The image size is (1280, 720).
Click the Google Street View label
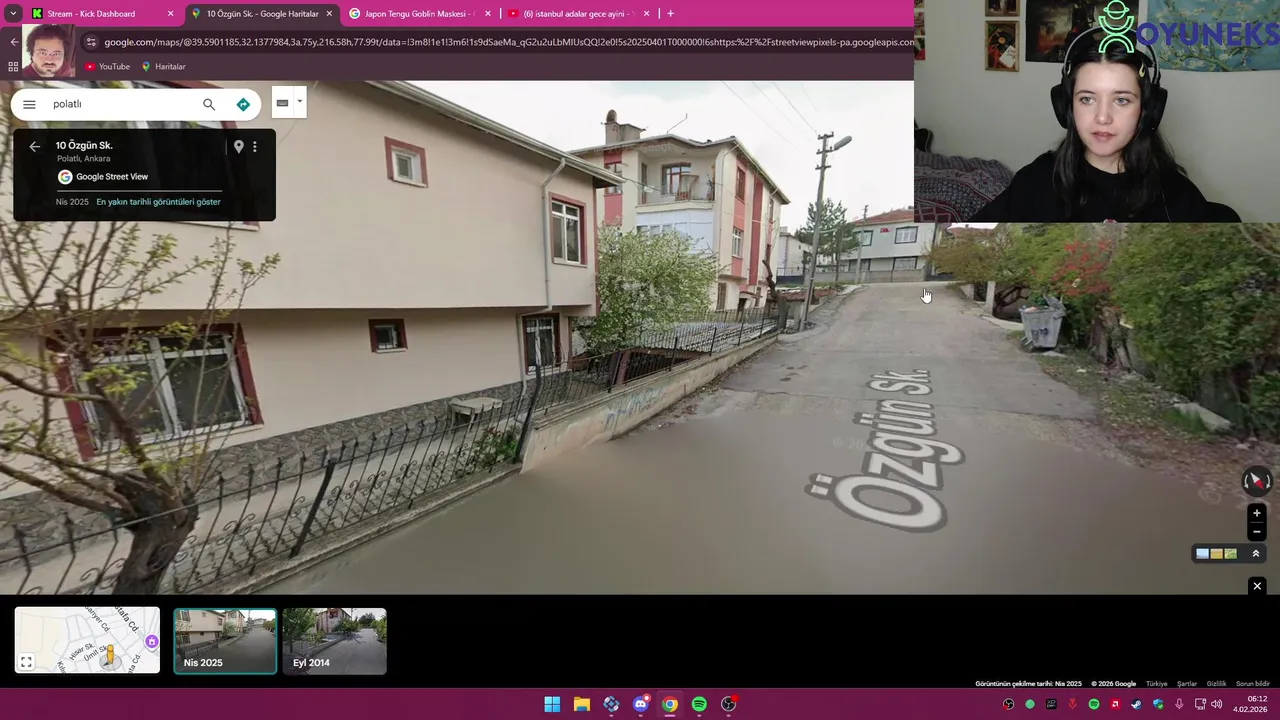tap(112, 177)
